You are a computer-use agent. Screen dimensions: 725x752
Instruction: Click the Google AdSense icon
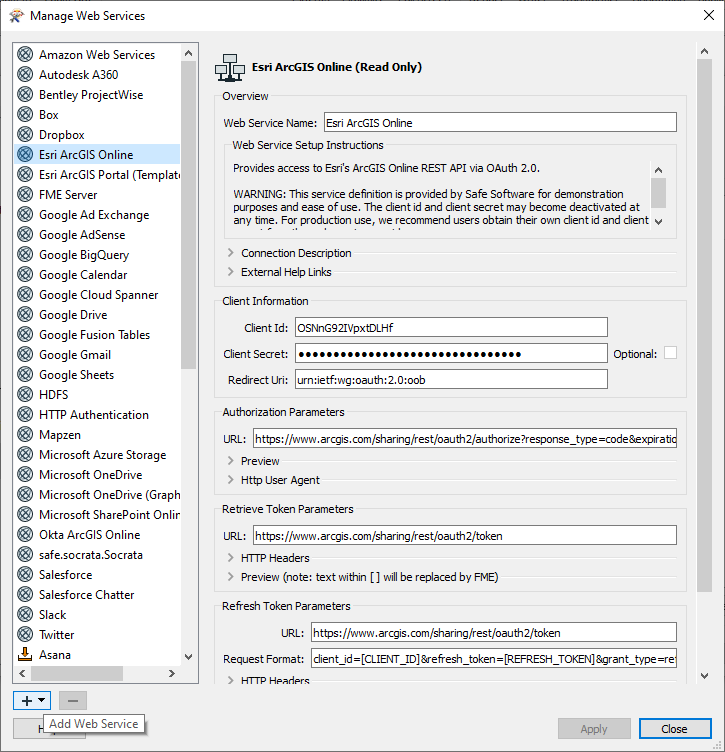[25, 234]
